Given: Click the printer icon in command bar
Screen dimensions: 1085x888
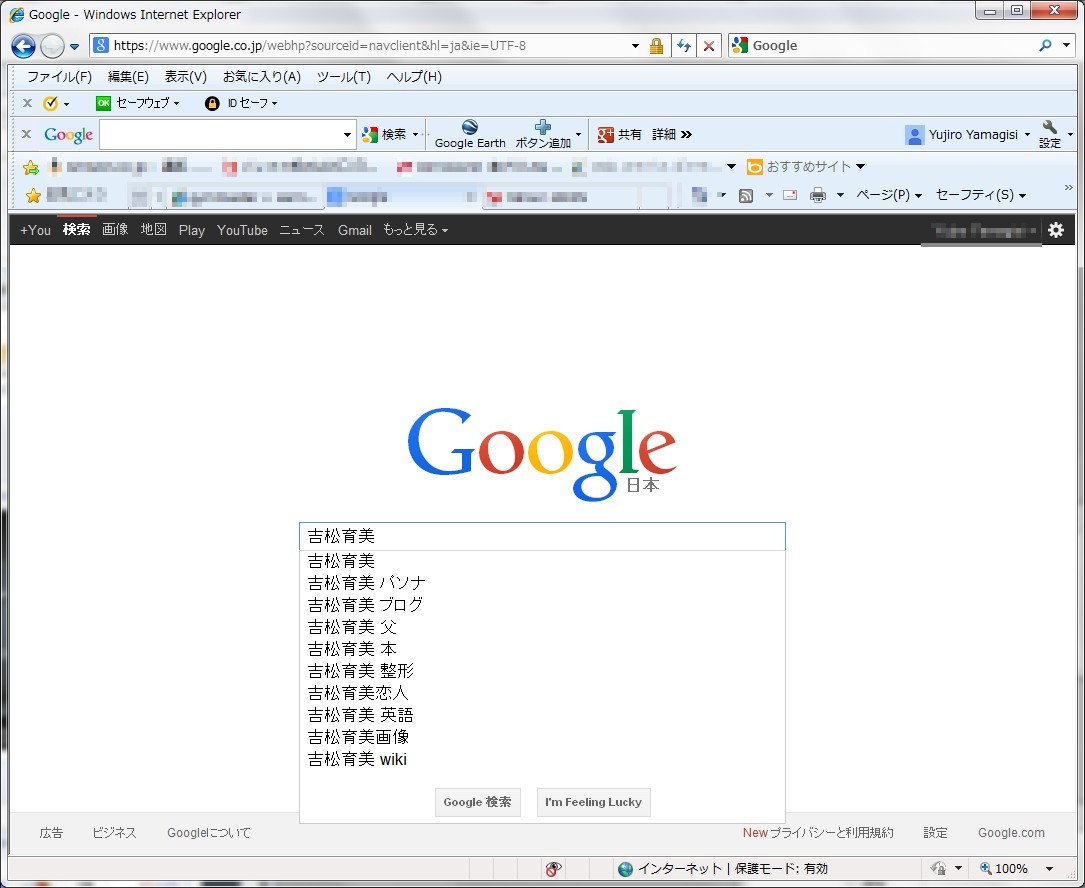Looking at the screenshot, I should pyautogui.click(x=818, y=195).
